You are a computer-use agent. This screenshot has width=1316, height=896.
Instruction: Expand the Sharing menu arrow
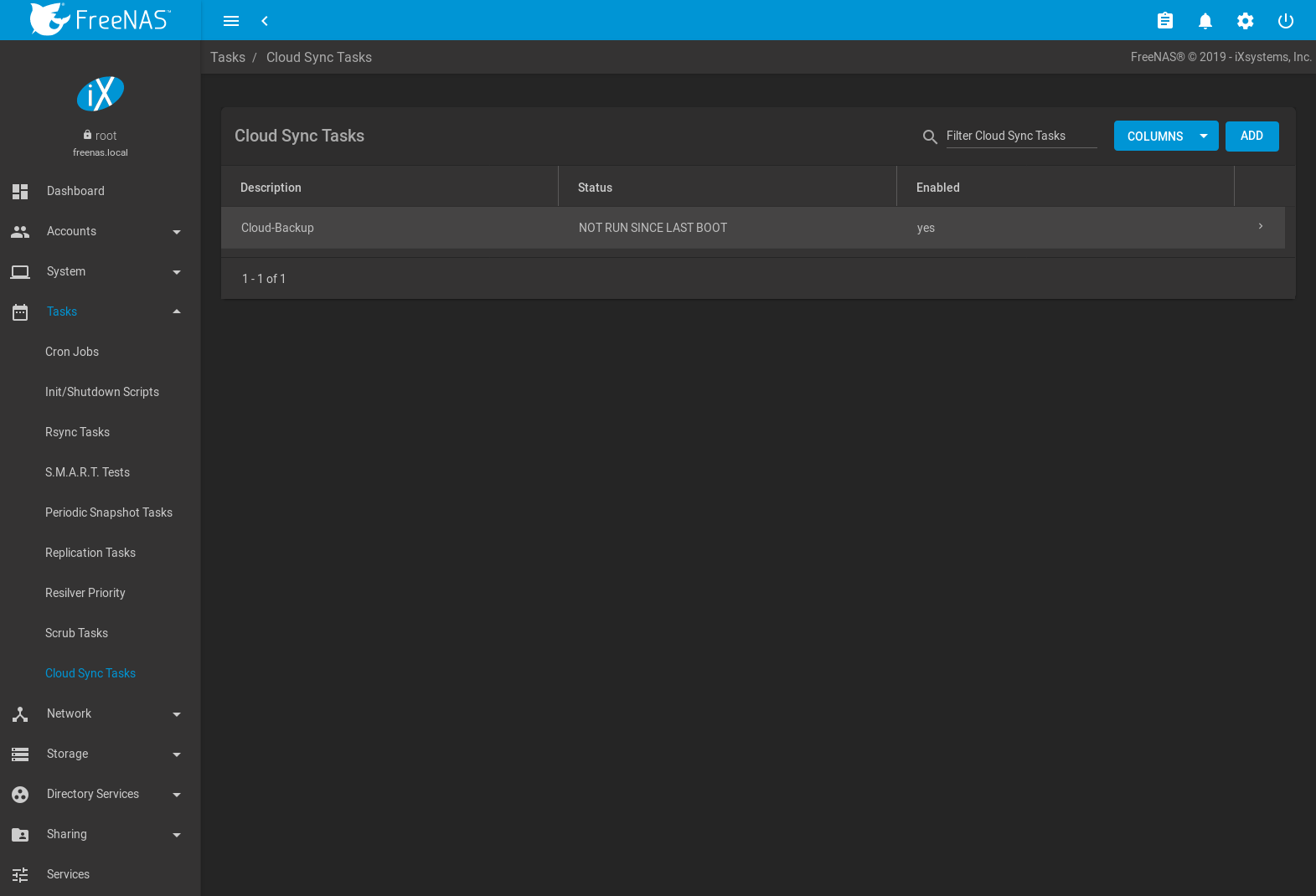[177, 835]
